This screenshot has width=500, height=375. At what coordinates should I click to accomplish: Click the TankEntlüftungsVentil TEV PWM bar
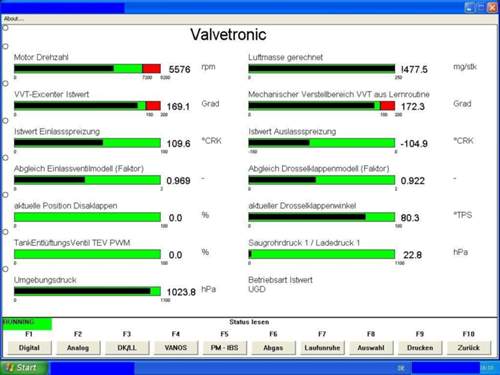pyautogui.click(x=87, y=254)
